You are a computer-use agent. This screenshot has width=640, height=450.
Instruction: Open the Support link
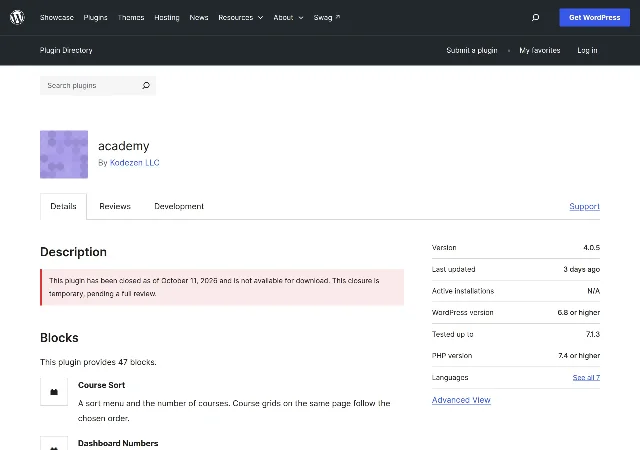(x=584, y=206)
